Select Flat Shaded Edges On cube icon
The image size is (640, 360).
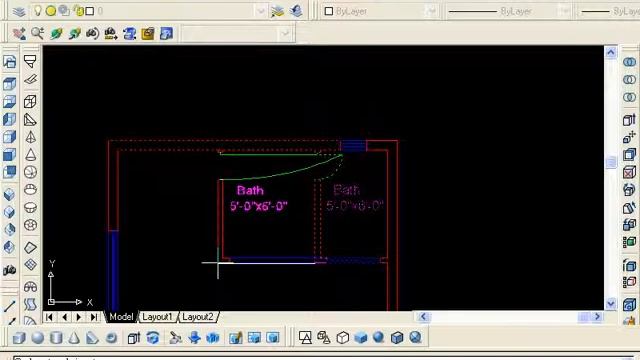[x=397, y=338]
